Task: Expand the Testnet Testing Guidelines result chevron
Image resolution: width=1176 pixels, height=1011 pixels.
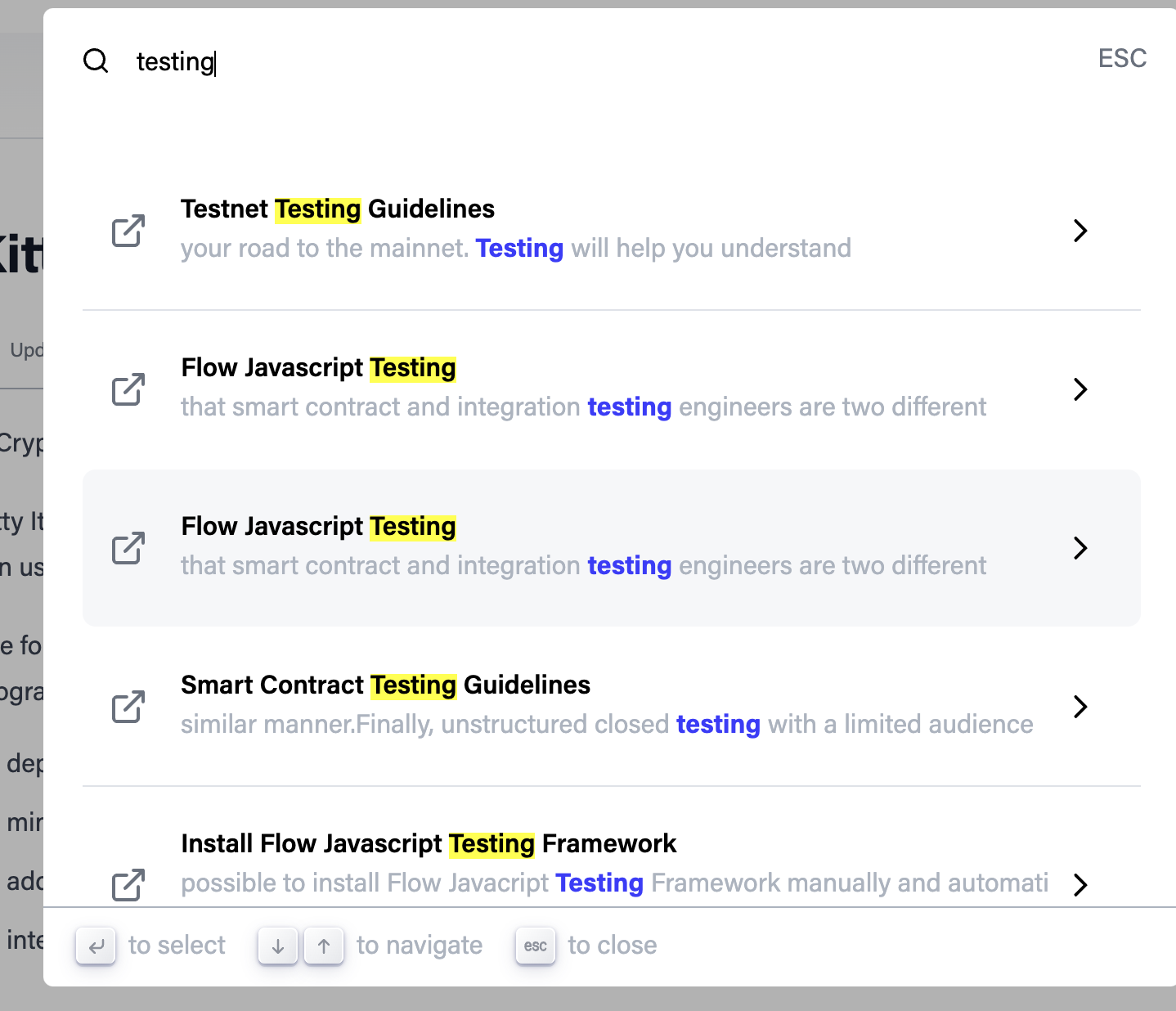Action: (1080, 231)
